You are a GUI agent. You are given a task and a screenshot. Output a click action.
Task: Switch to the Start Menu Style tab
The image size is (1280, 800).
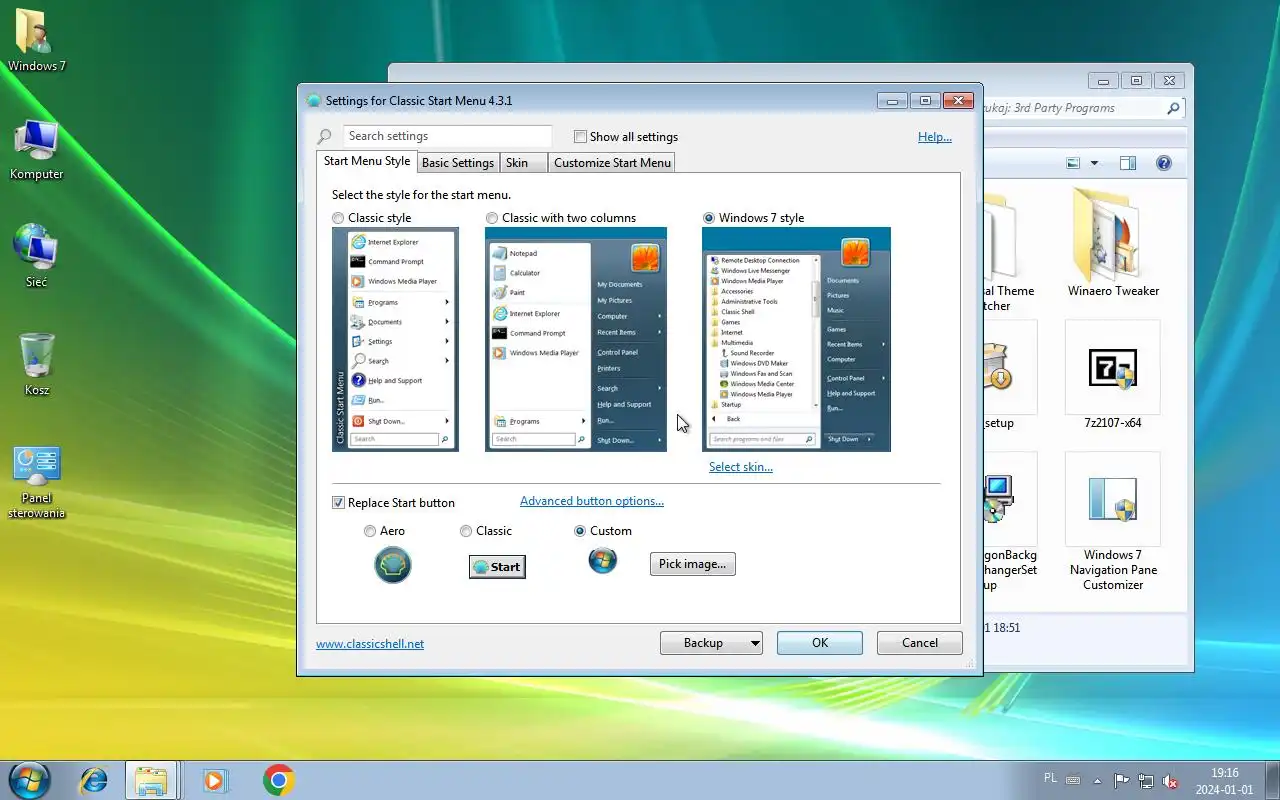[367, 161]
